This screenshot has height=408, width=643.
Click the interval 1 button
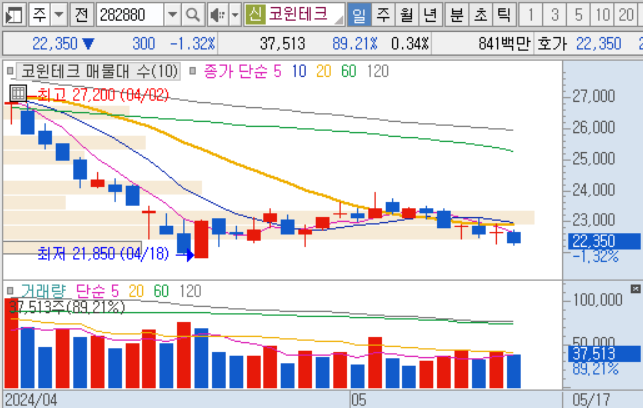(x=530, y=15)
